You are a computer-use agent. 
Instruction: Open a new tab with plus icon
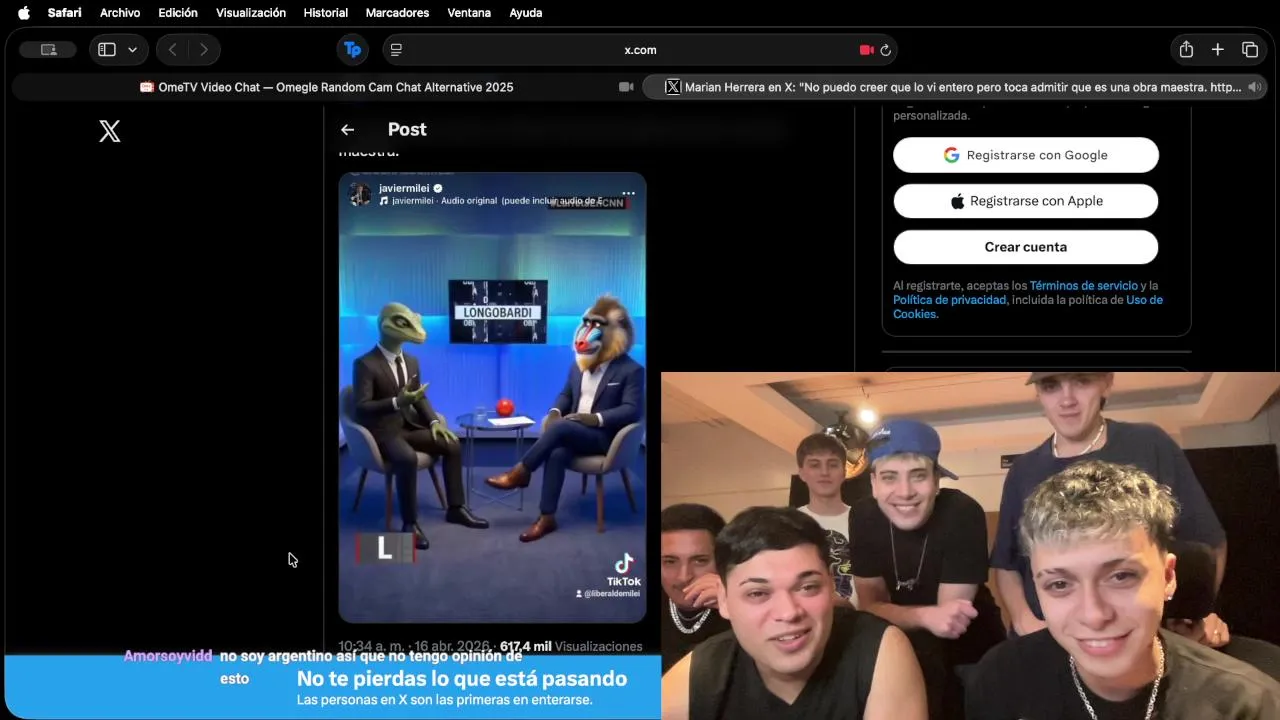click(x=1218, y=50)
